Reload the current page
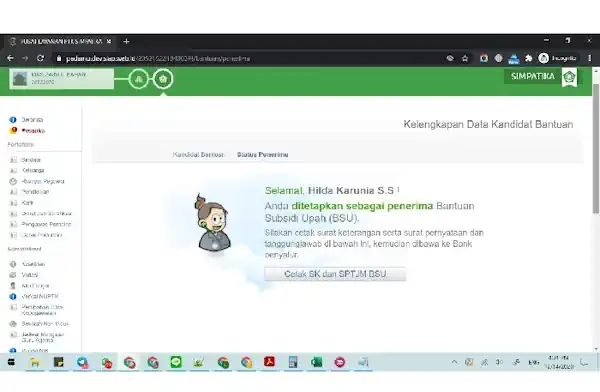The image size is (600, 392). point(40,58)
